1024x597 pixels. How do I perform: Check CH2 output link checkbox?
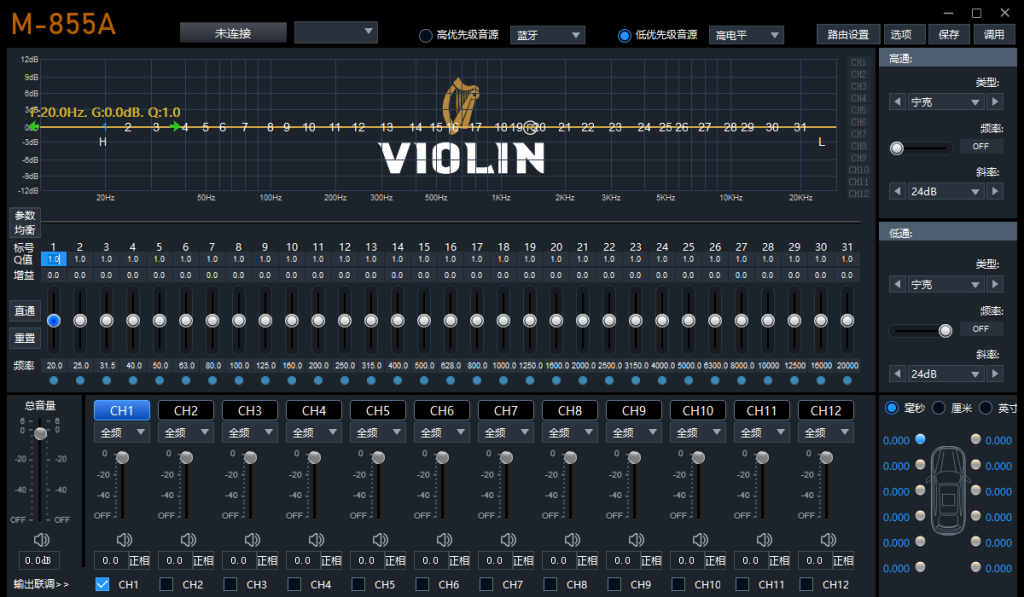[166, 584]
